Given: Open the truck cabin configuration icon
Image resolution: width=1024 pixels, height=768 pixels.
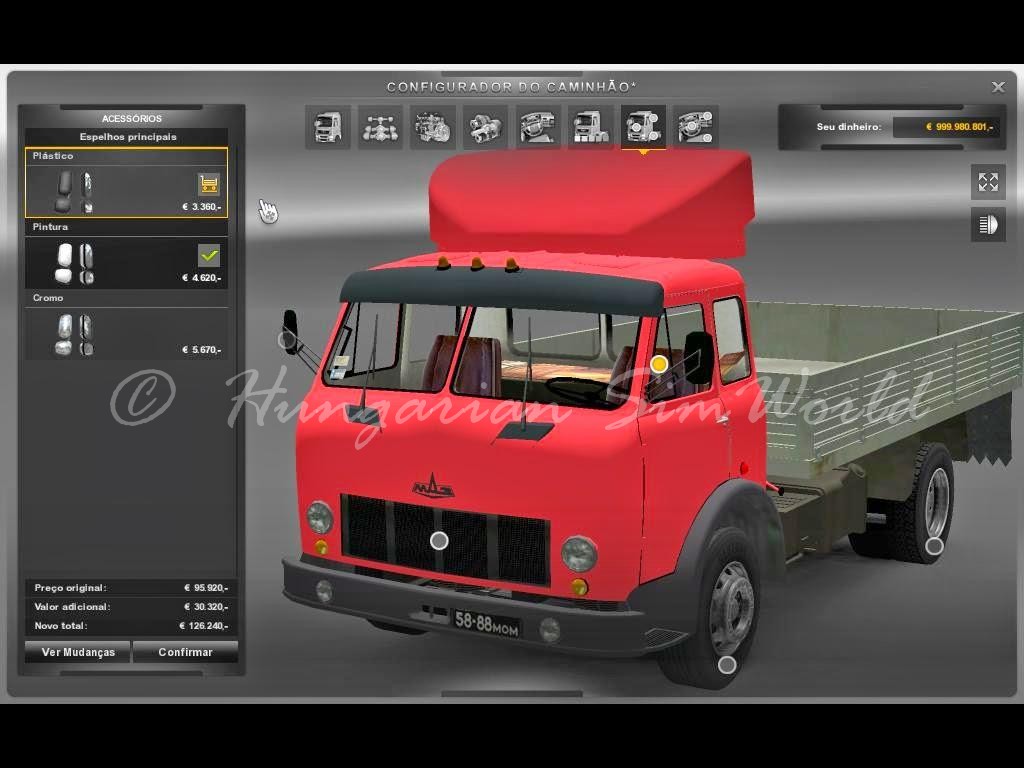Looking at the screenshot, I should [x=328, y=127].
